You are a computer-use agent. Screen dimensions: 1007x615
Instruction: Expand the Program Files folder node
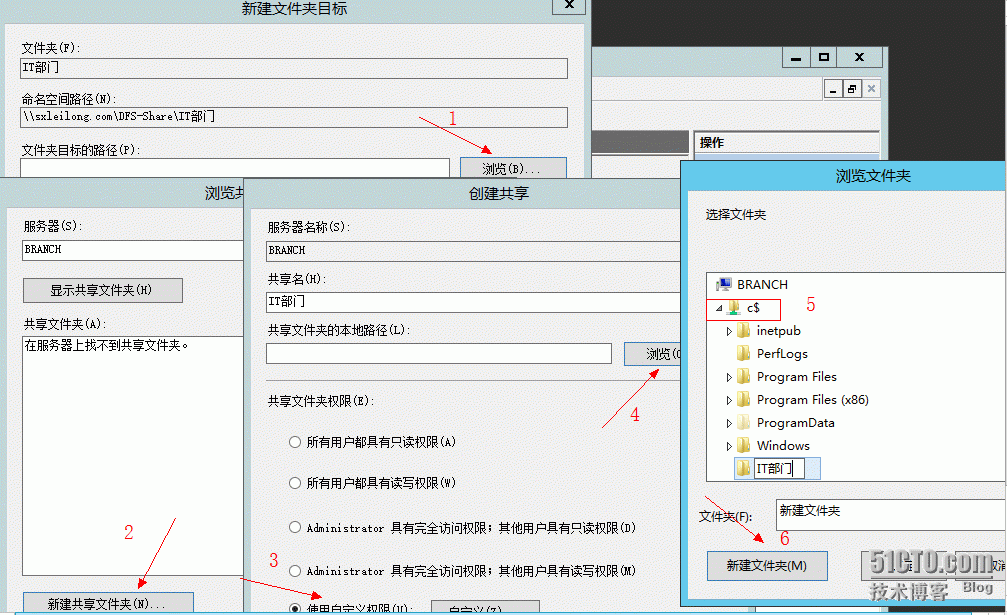[729, 377]
